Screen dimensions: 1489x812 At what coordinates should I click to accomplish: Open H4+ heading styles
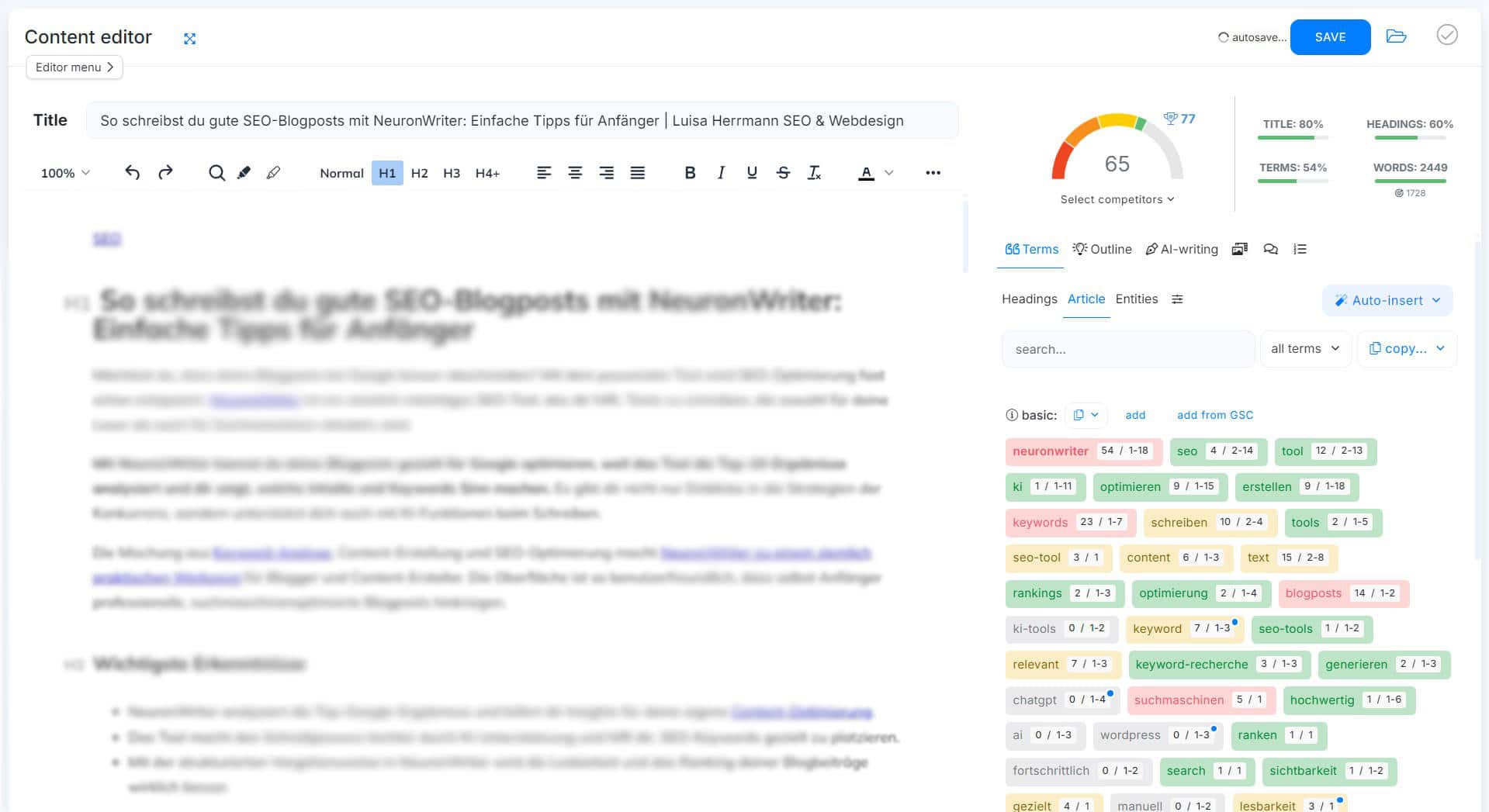487,173
